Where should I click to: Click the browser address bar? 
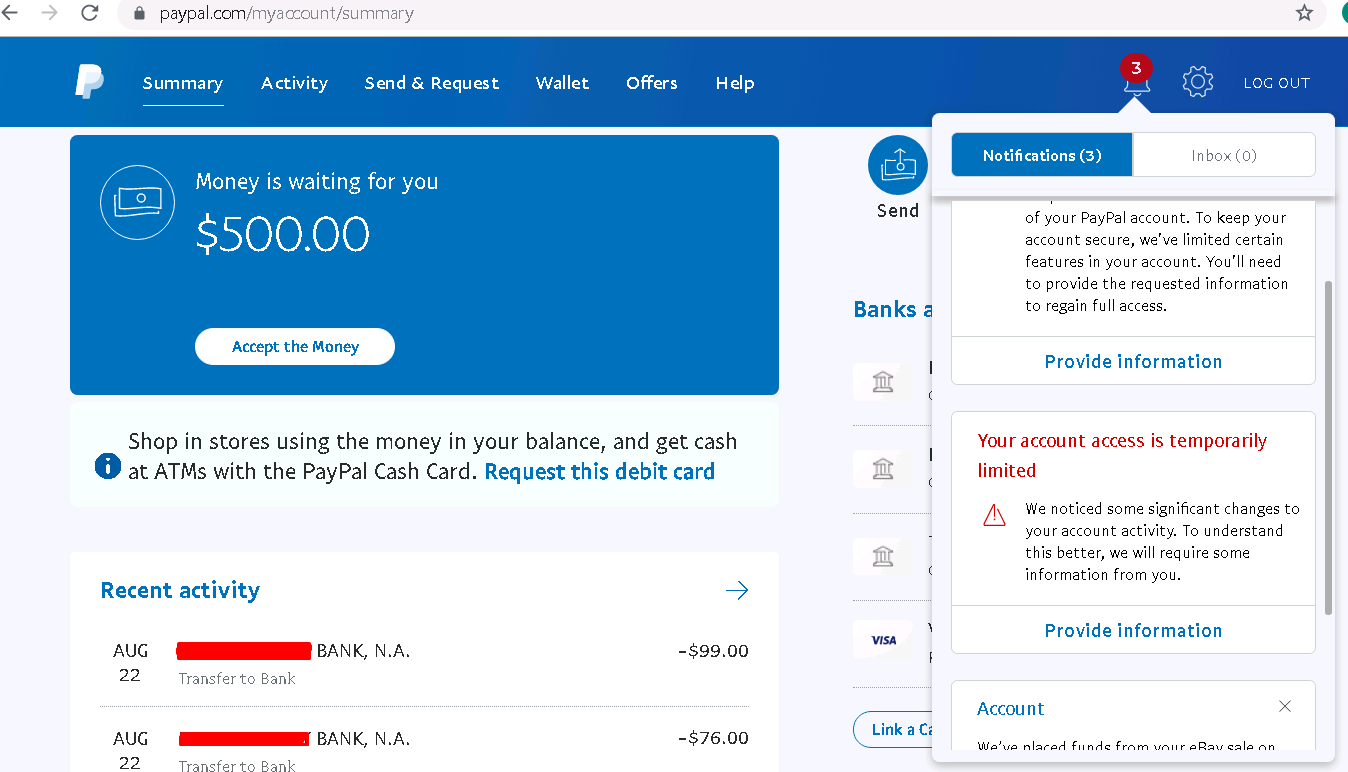click(x=700, y=14)
